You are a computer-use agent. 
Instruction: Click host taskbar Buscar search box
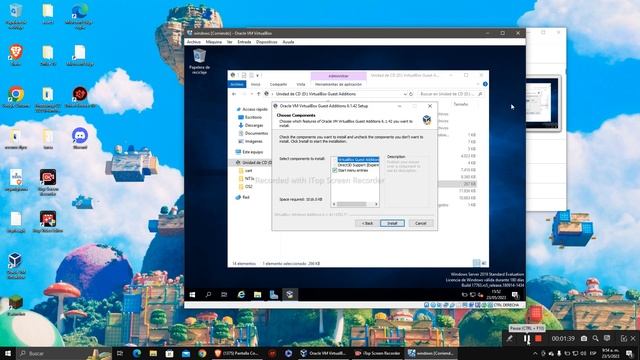[x=63, y=353]
